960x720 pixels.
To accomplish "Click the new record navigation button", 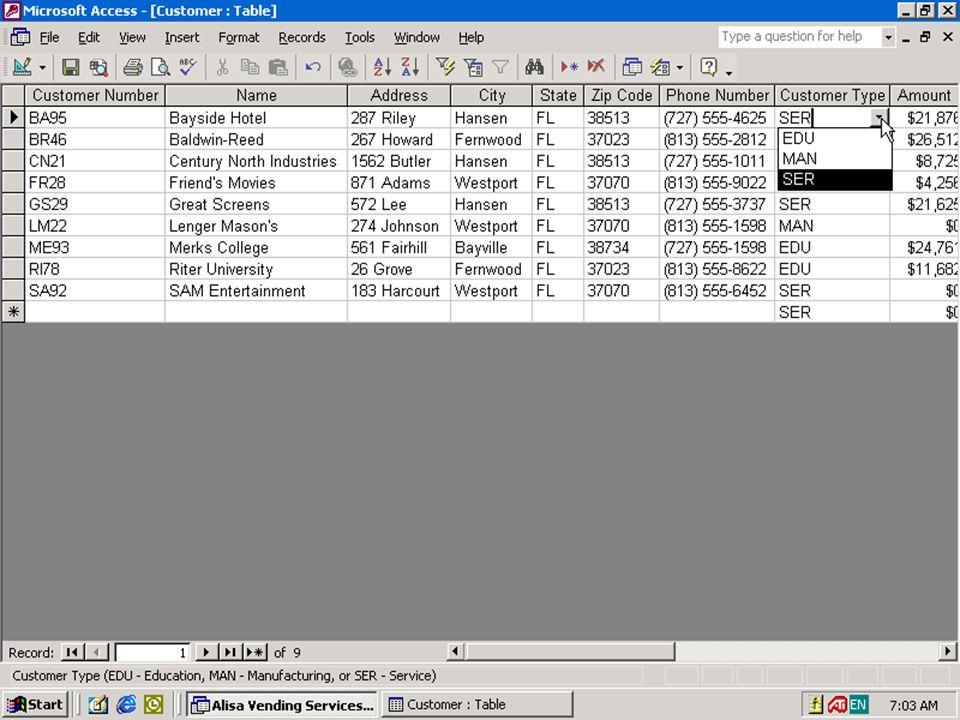I will tap(255, 653).
